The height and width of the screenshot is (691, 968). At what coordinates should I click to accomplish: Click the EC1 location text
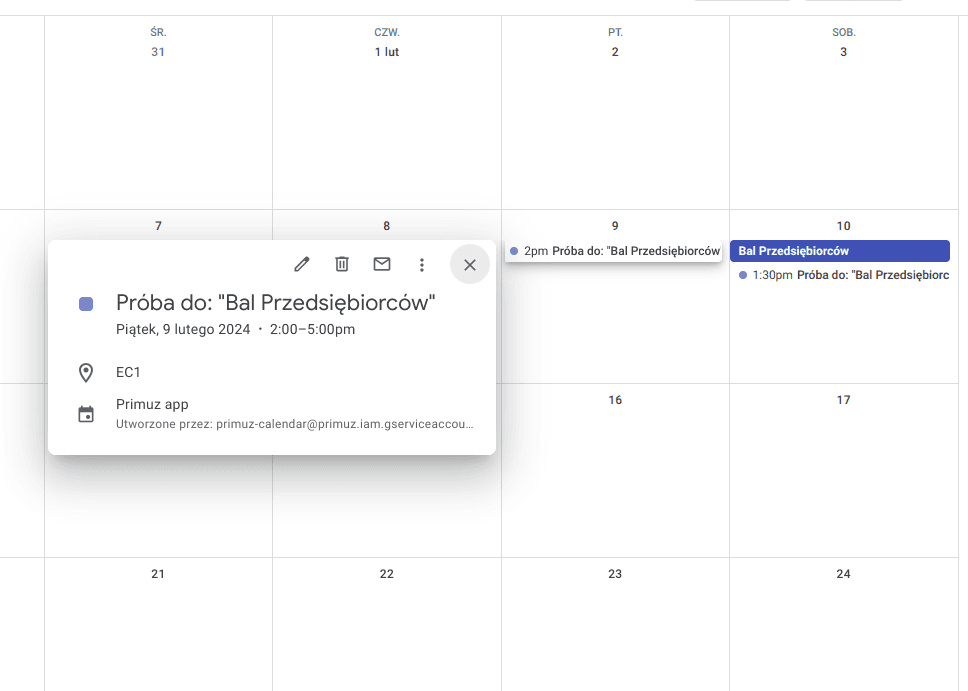tap(128, 372)
